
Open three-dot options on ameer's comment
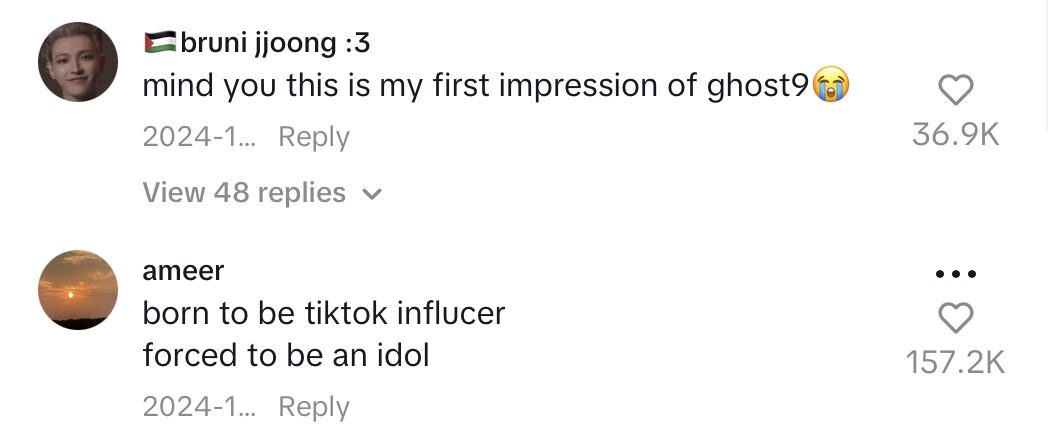click(956, 274)
